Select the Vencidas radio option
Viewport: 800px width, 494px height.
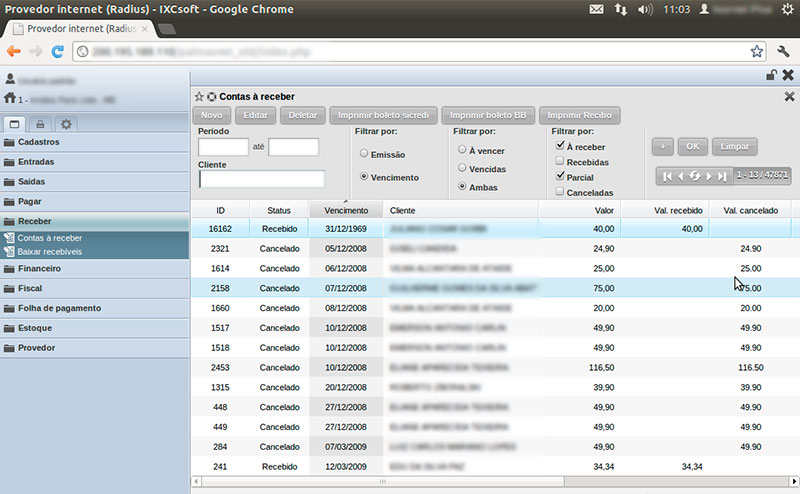(x=462, y=168)
